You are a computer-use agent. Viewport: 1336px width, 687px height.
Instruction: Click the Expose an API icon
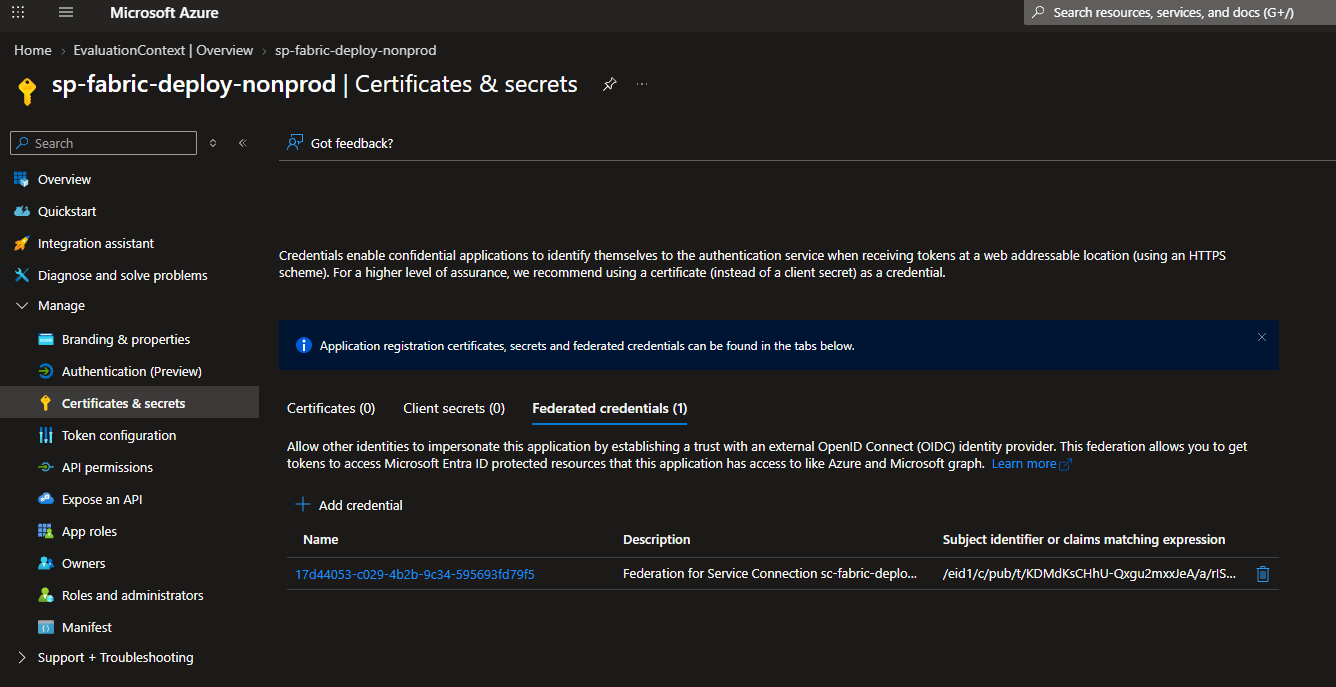45,499
